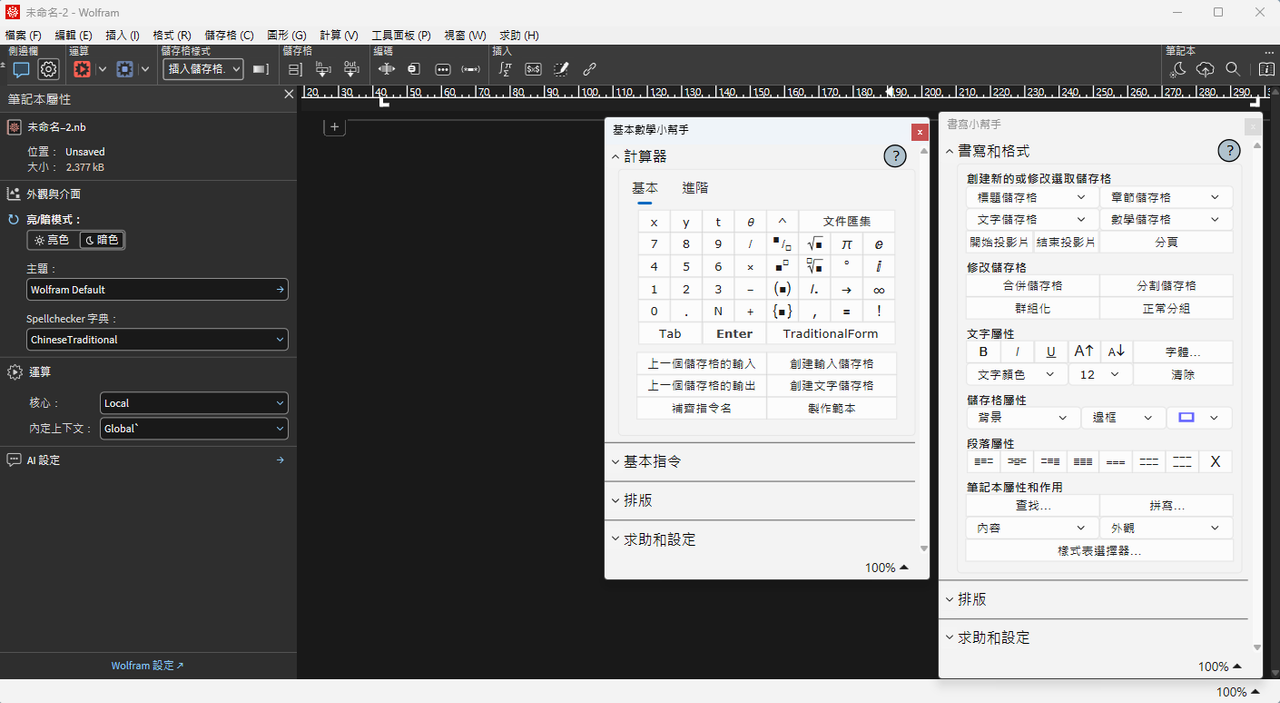Click the insert output cell 'Out' icon
The width and height of the screenshot is (1280, 703).
[x=351, y=69]
